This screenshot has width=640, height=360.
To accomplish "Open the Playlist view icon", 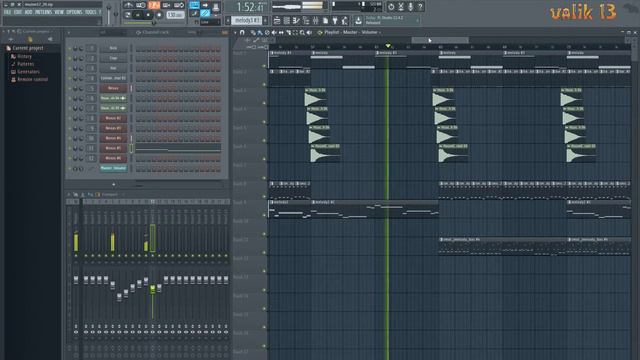I will click(x=277, y=20).
